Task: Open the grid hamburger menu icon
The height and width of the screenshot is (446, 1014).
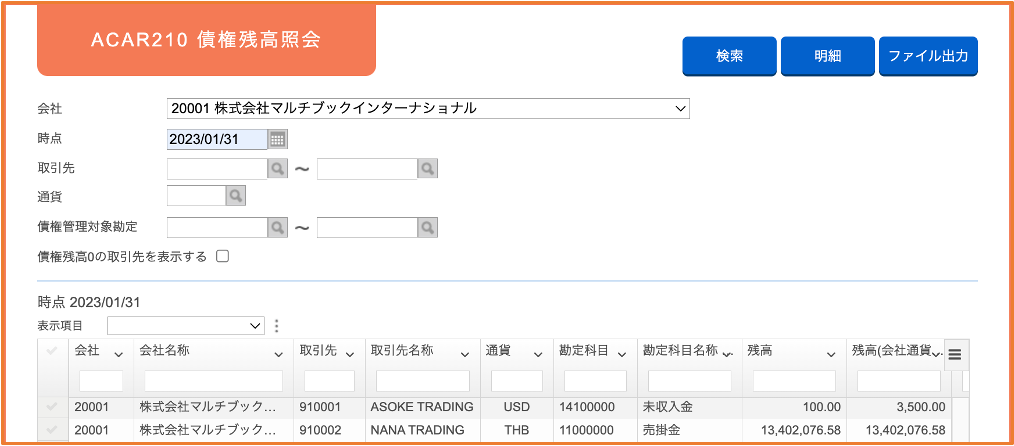Action: [x=955, y=354]
